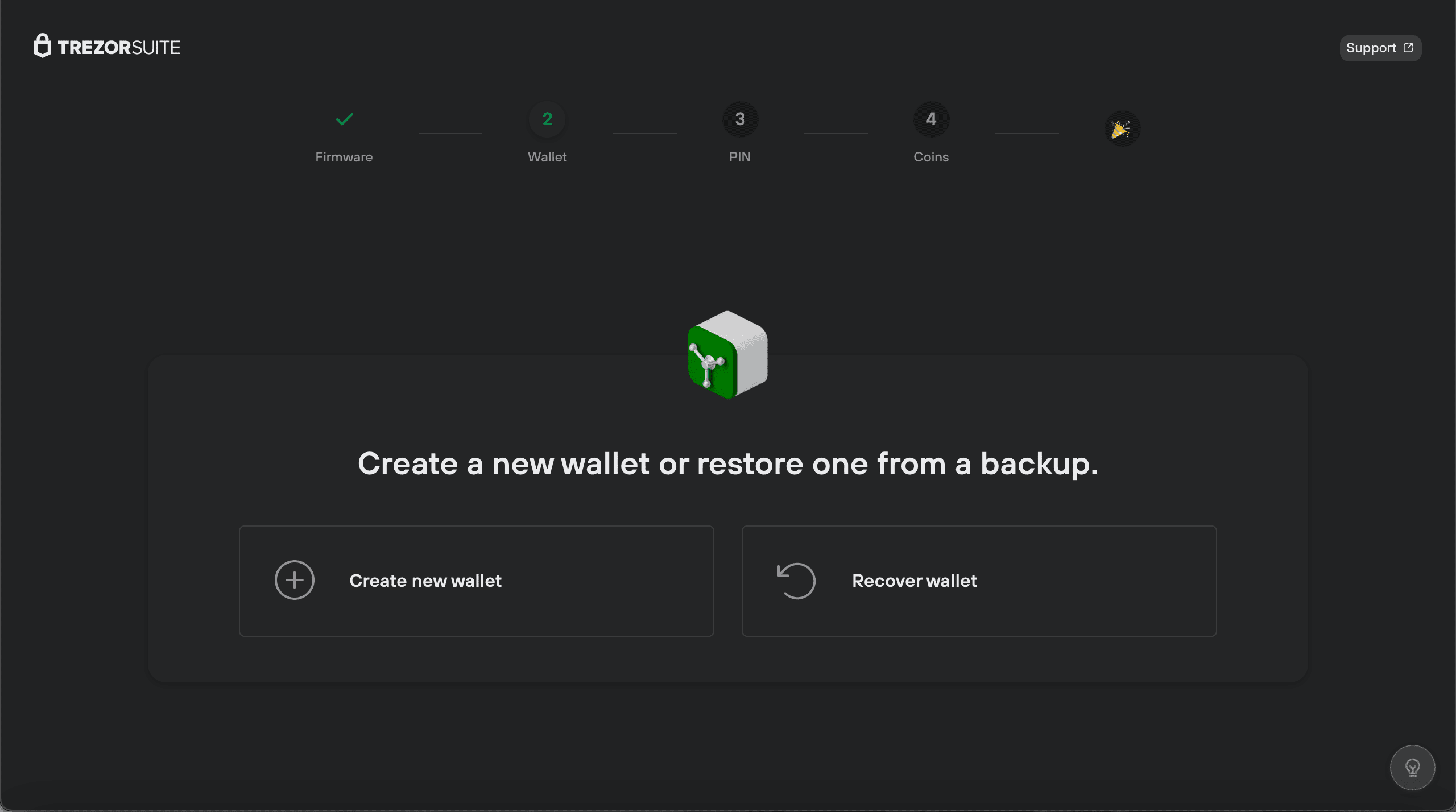The height and width of the screenshot is (812, 1456).
Task: Click the Recover wallet option
Action: (978, 581)
